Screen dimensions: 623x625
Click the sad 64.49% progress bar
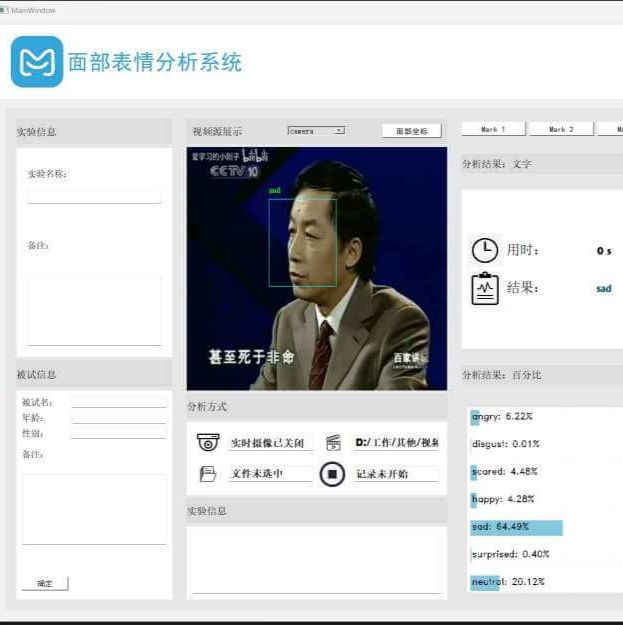pos(516,527)
